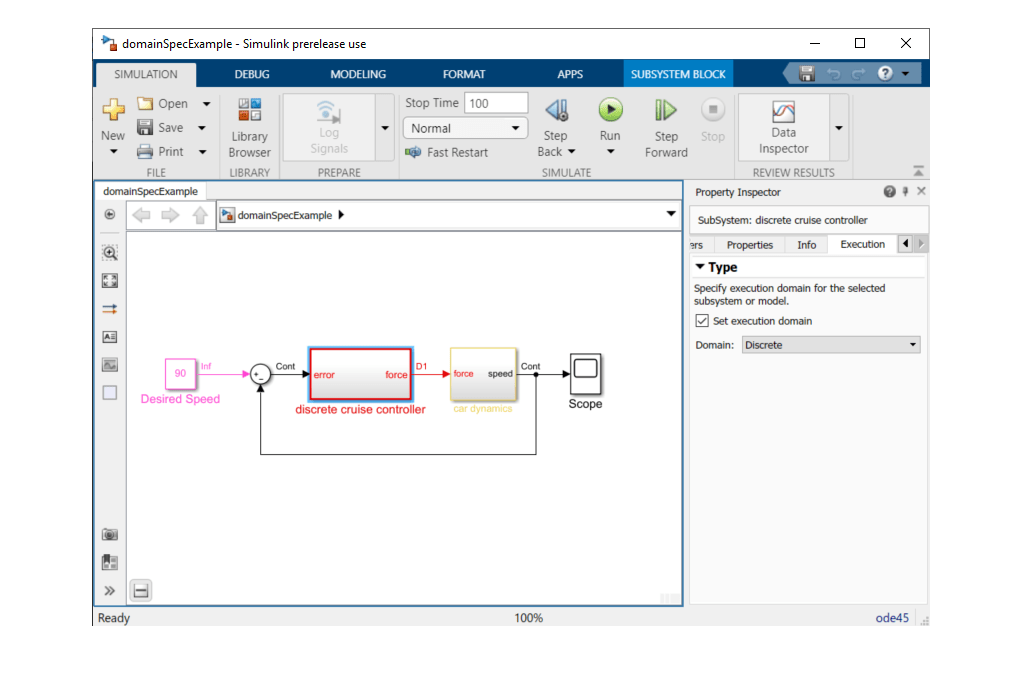Select the Execution tab in Property Inspector

(x=862, y=244)
